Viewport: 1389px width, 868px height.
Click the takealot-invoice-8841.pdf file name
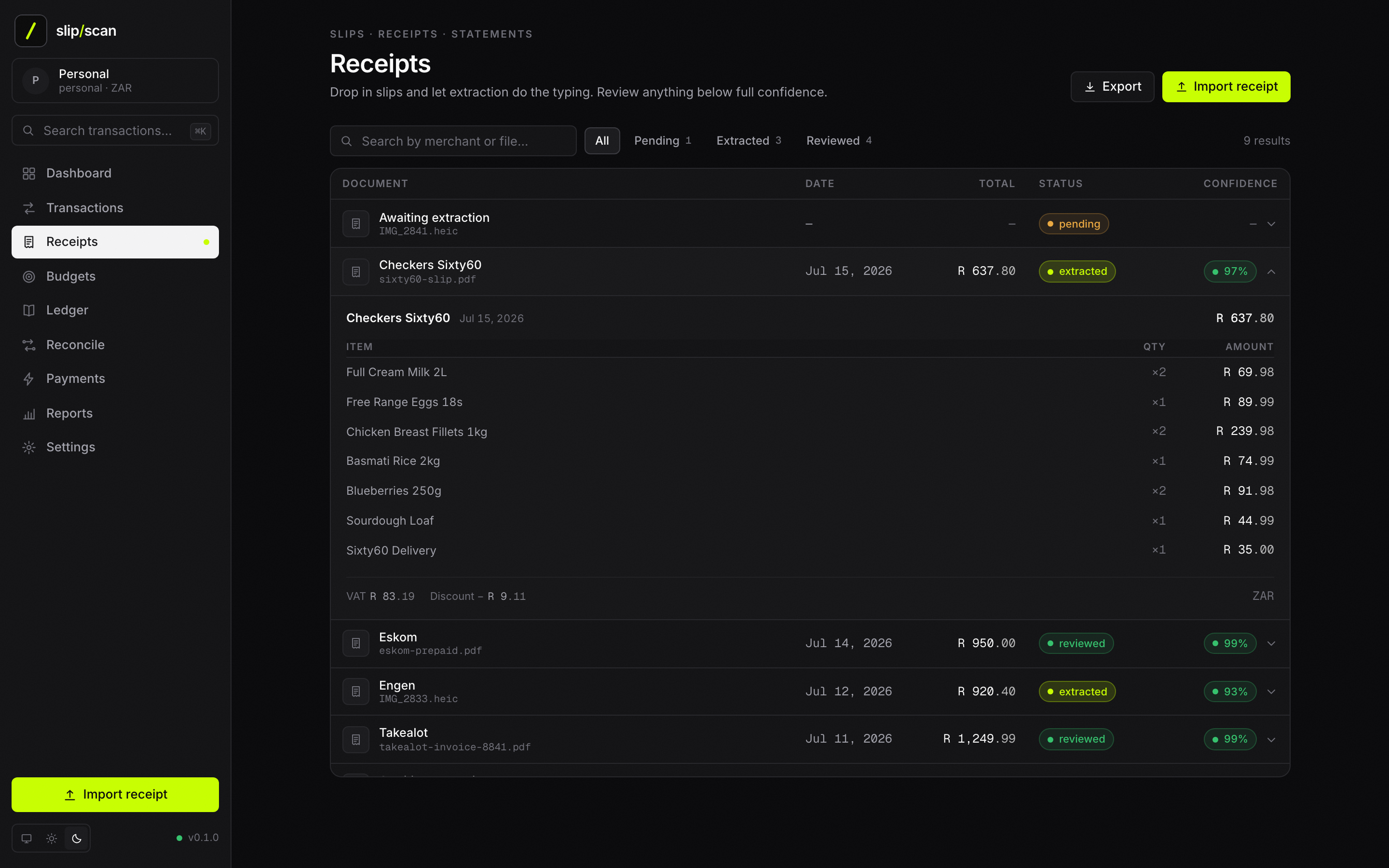pos(455,747)
